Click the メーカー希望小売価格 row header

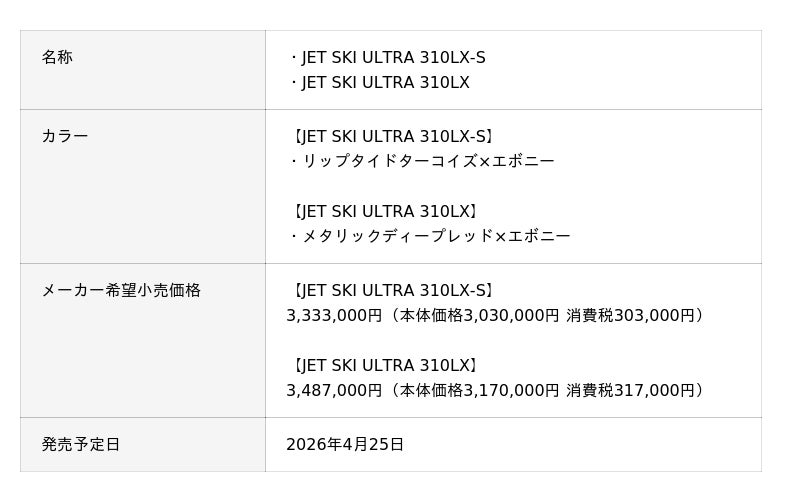point(121,290)
